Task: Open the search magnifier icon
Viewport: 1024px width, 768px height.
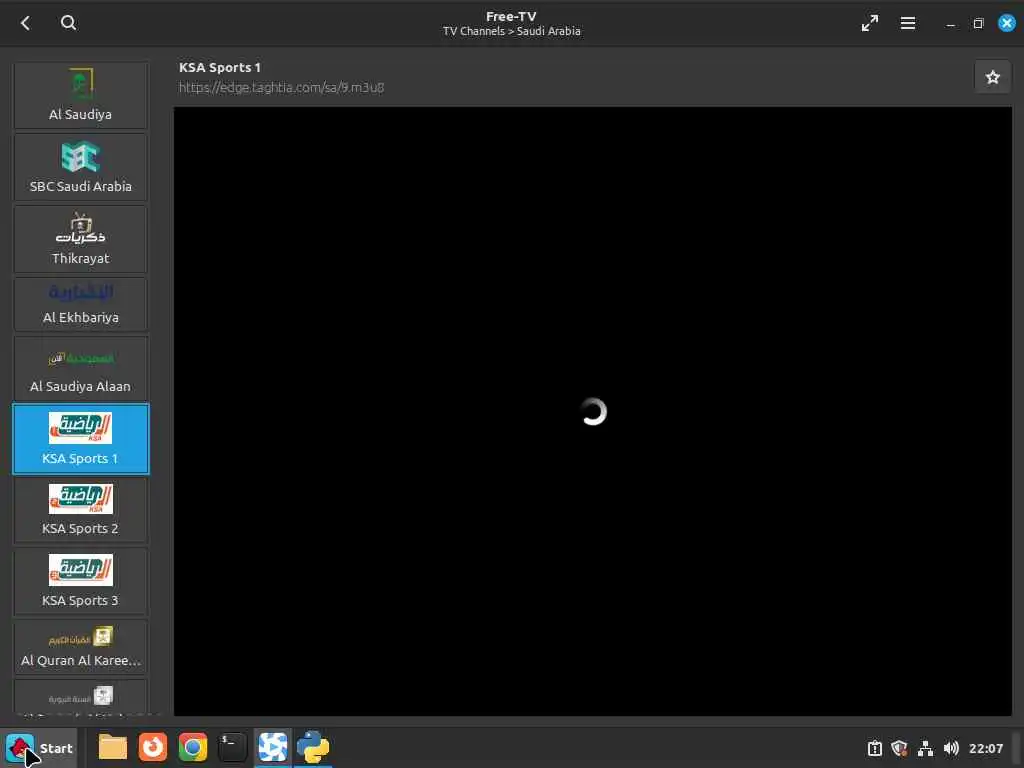Action: [x=68, y=23]
